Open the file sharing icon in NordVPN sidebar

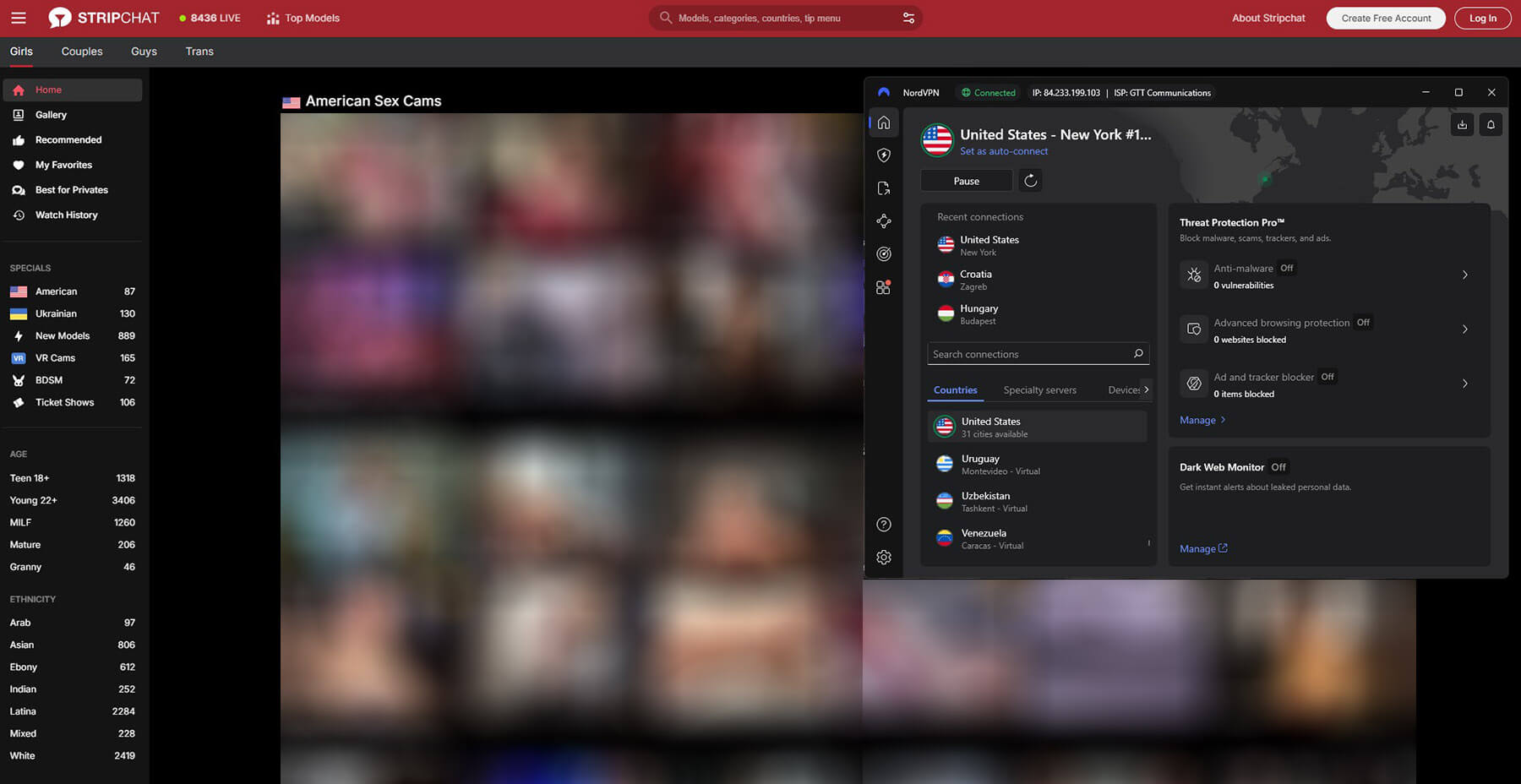click(884, 188)
